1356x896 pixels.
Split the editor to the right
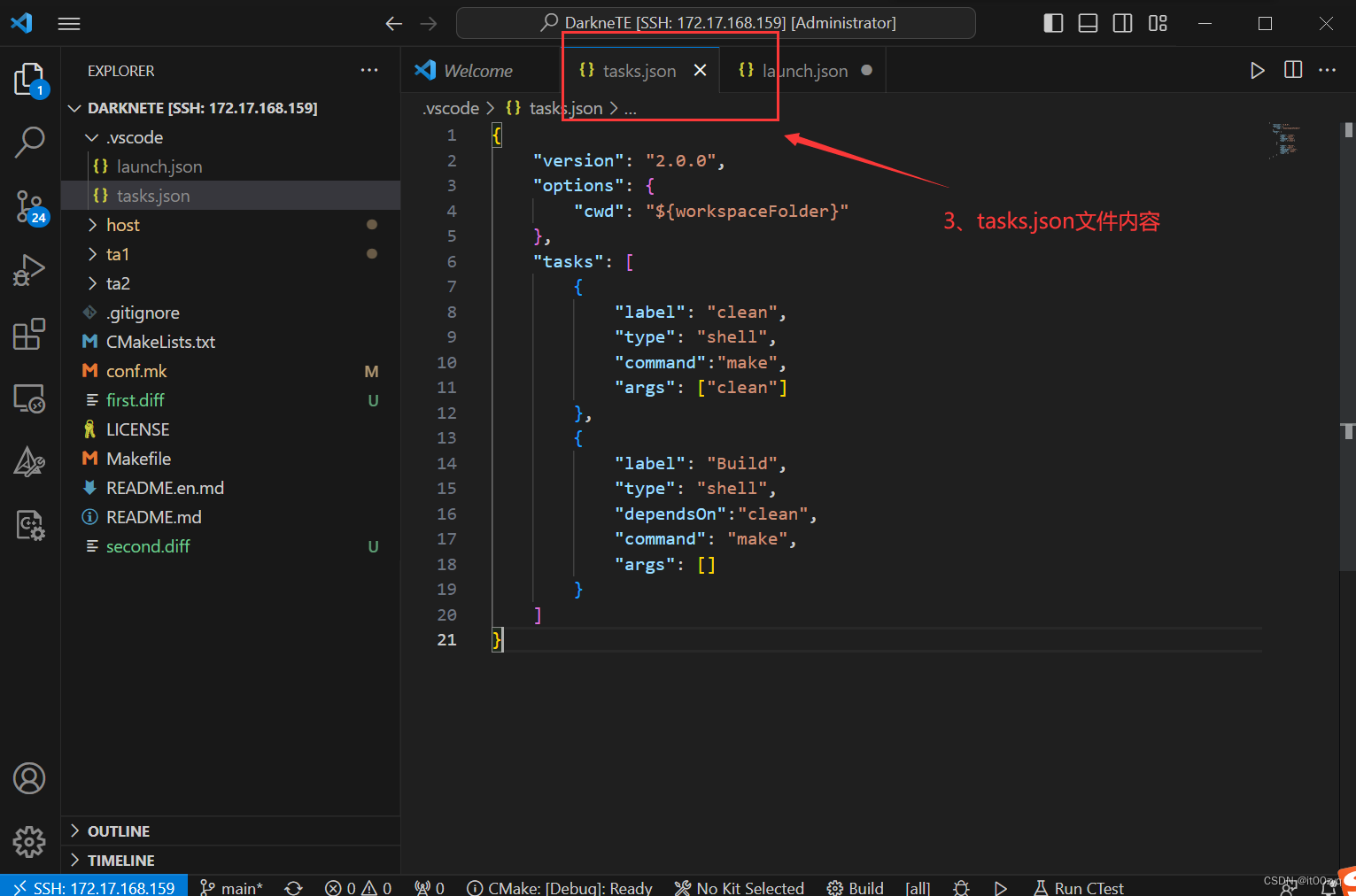coord(1293,70)
